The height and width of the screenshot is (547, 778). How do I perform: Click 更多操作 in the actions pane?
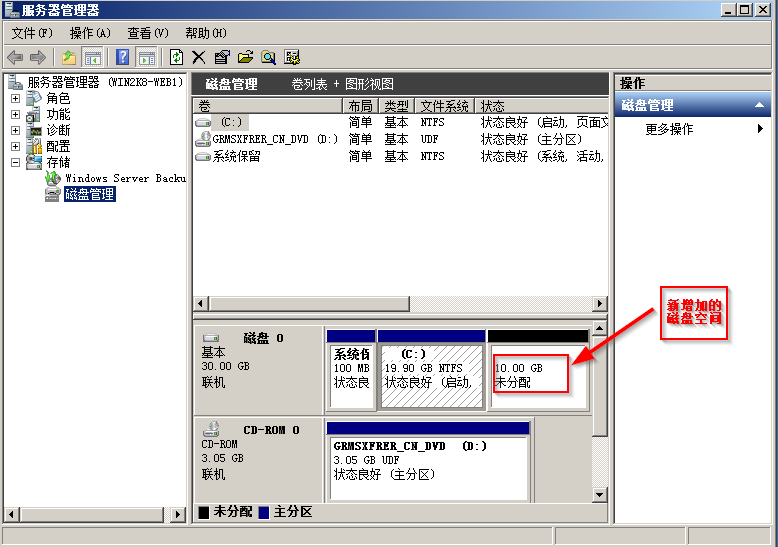669,129
